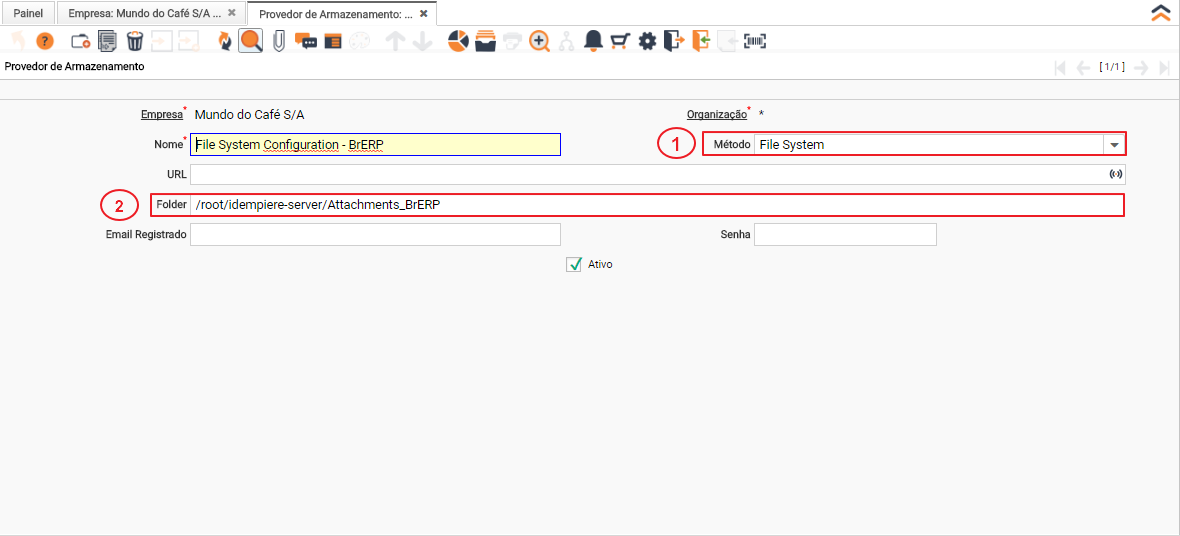Screen dimensions: 1180x536
Task: Click the orange Help question mark icon
Action: pyautogui.click(x=44, y=41)
